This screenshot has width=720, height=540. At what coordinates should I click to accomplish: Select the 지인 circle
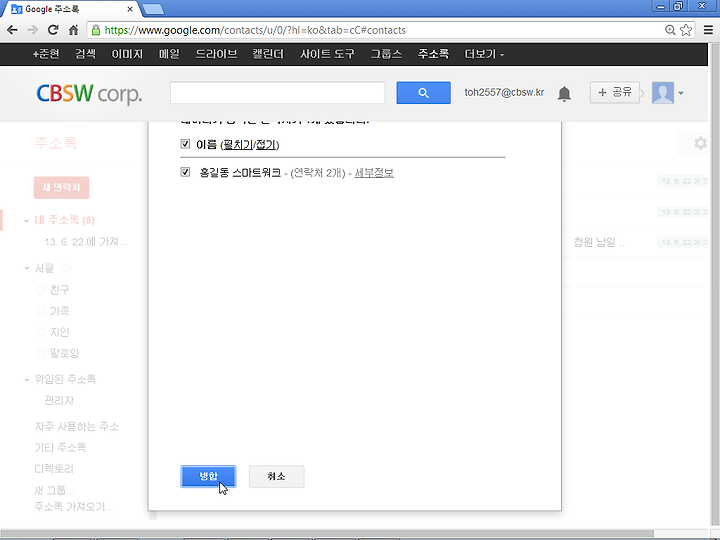59,332
